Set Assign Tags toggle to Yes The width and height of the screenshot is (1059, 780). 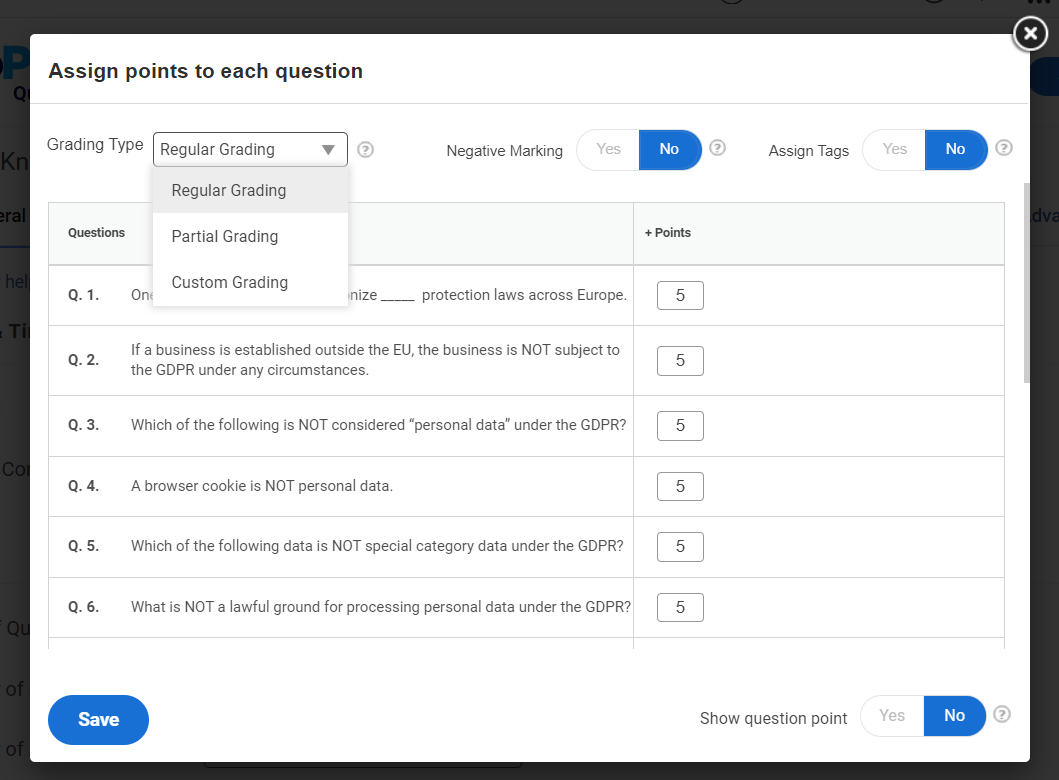pos(894,150)
